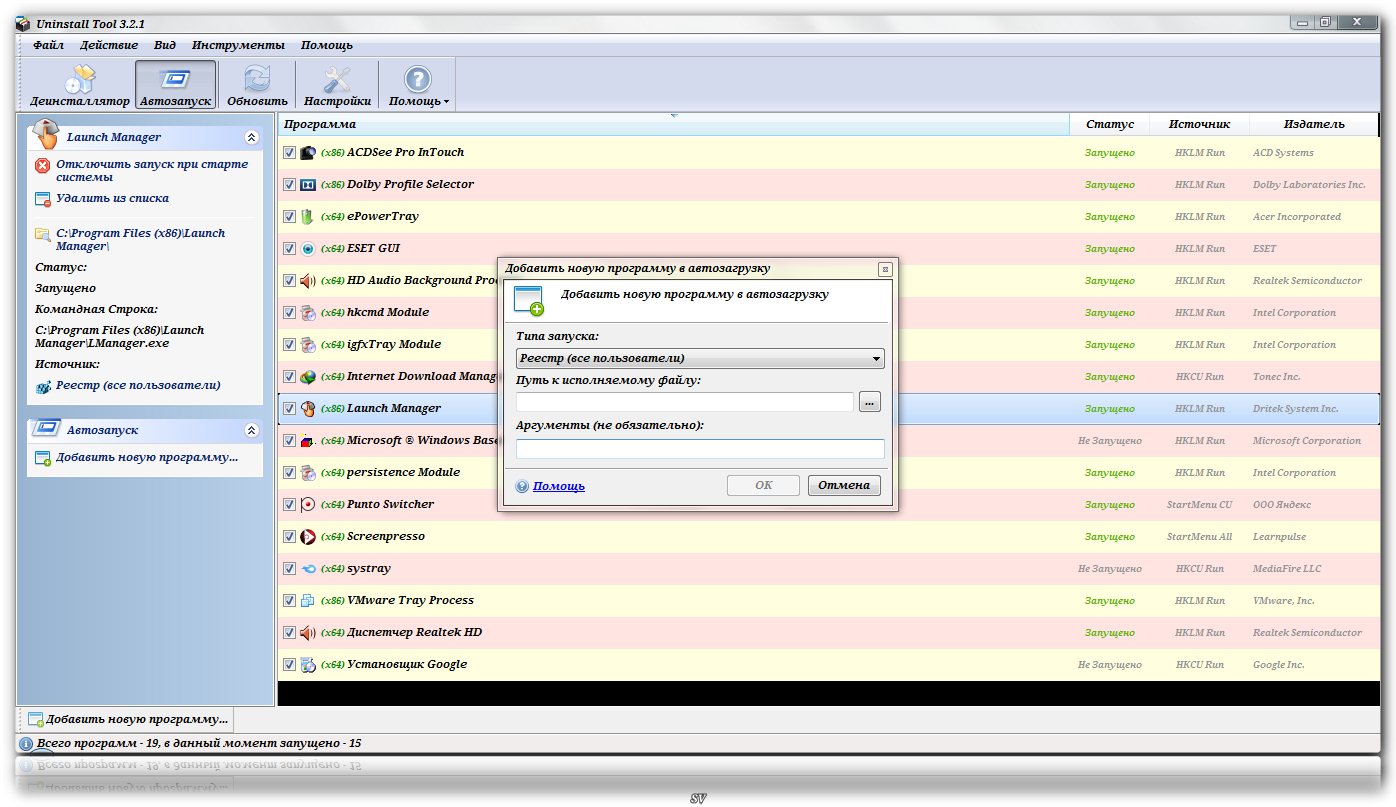Click the Помощь link in the dialog

point(558,486)
